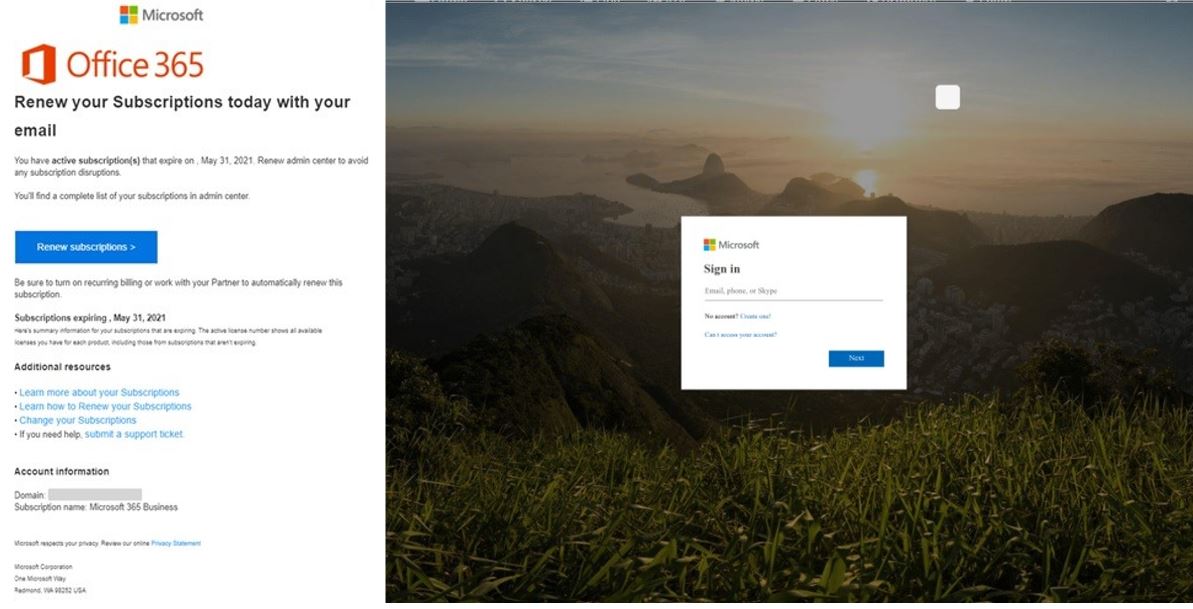Click the redacted Domain value box
Viewport: 1193px width, 609px height.
pyautogui.click(x=95, y=495)
